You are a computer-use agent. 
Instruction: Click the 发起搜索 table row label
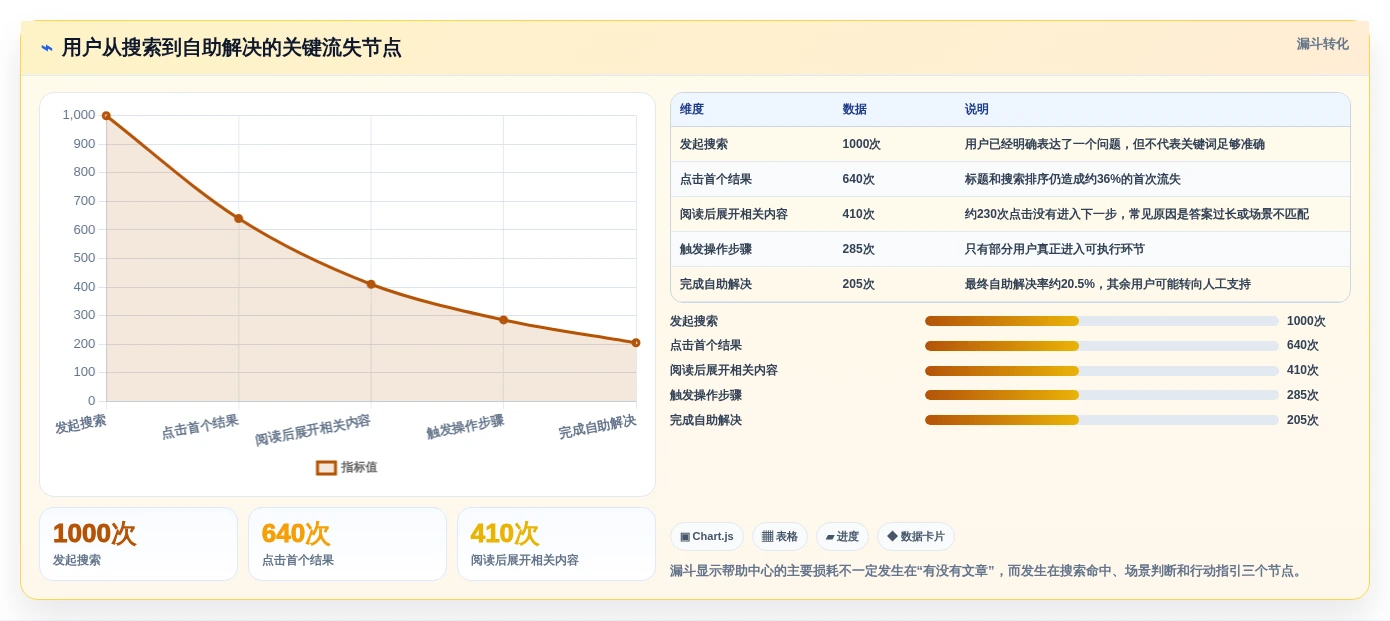click(704, 145)
